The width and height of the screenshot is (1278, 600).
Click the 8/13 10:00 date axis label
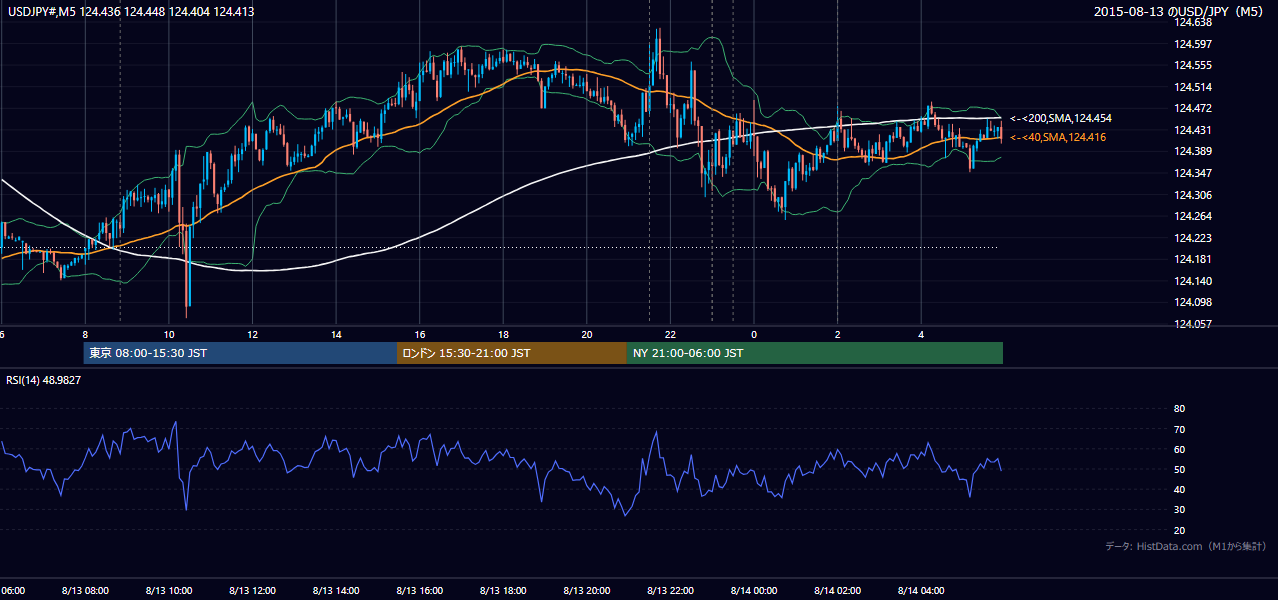(169, 591)
